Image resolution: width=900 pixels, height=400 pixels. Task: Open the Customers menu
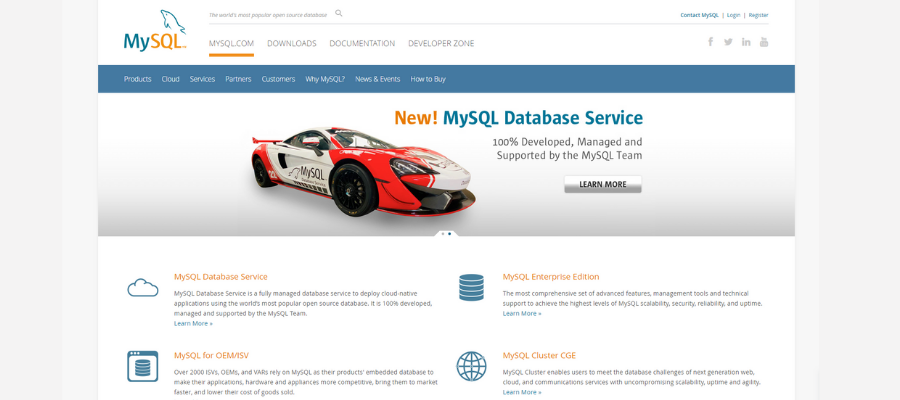tap(278, 79)
